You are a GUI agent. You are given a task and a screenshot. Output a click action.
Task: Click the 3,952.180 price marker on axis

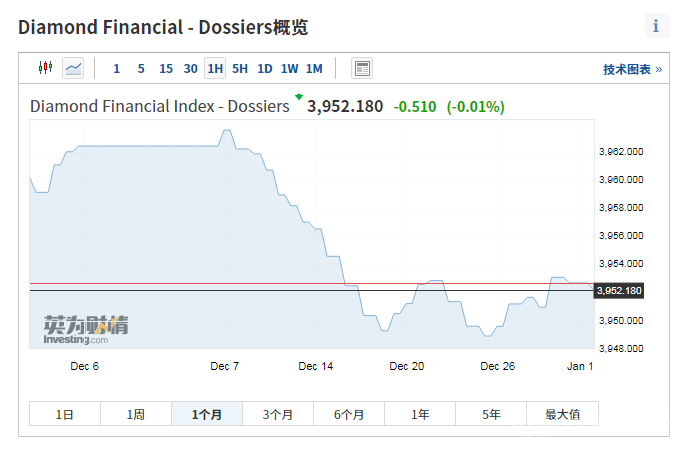pyautogui.click(x=619, y=290)
